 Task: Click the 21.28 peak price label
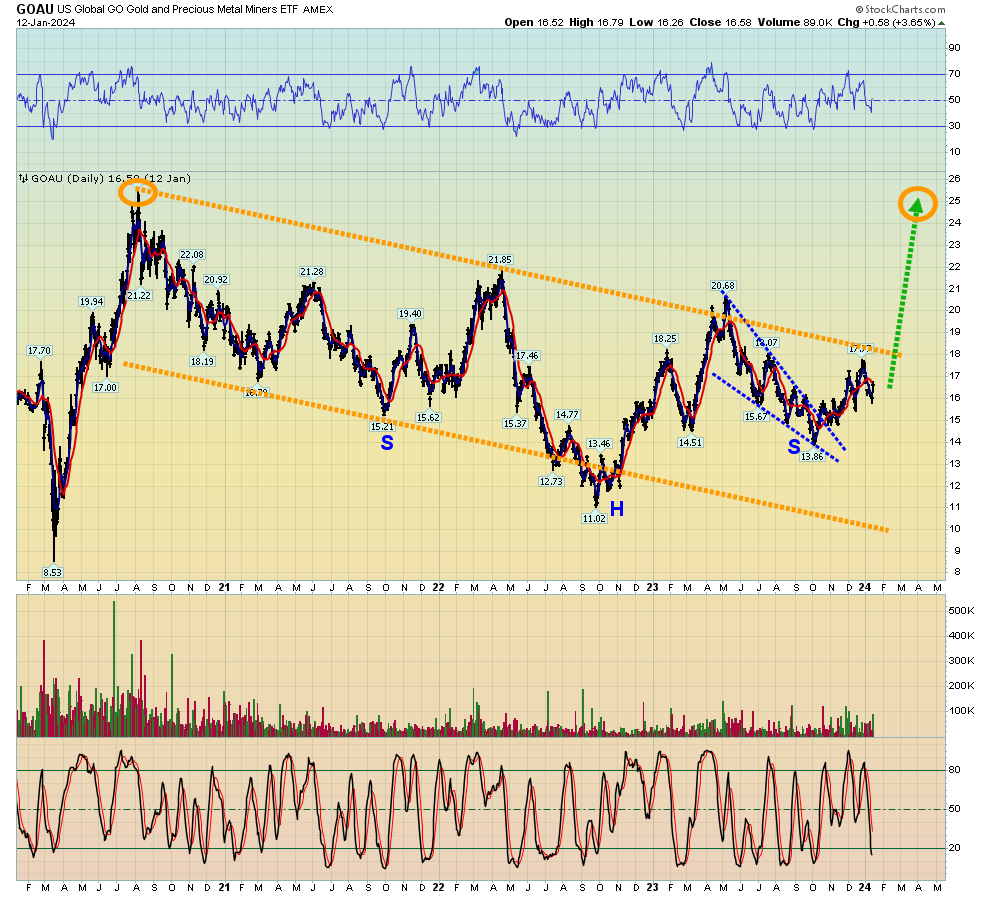(x=312, y=271)
